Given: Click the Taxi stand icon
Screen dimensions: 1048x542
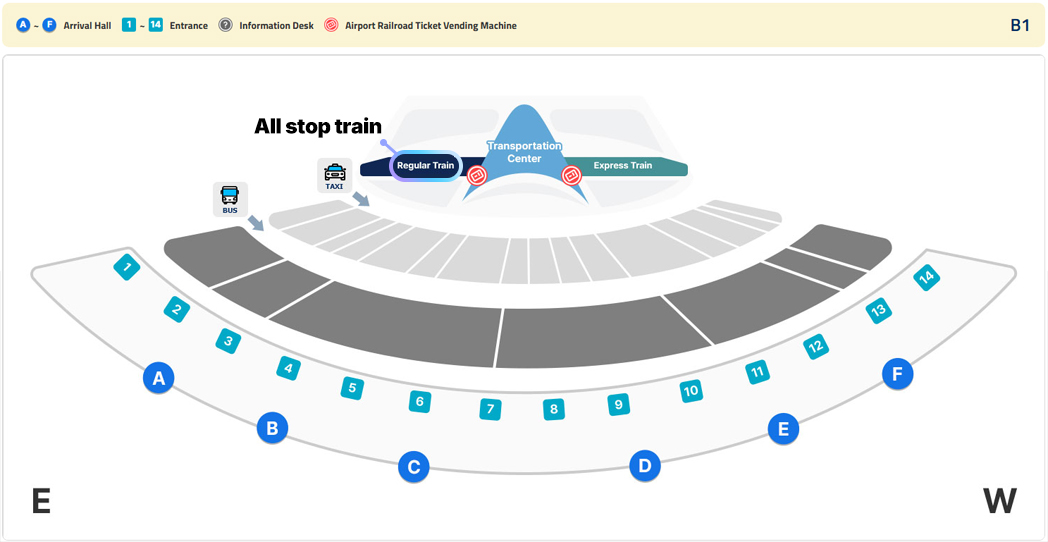Looking at the screenshot, I should click(x=335, y=174).
